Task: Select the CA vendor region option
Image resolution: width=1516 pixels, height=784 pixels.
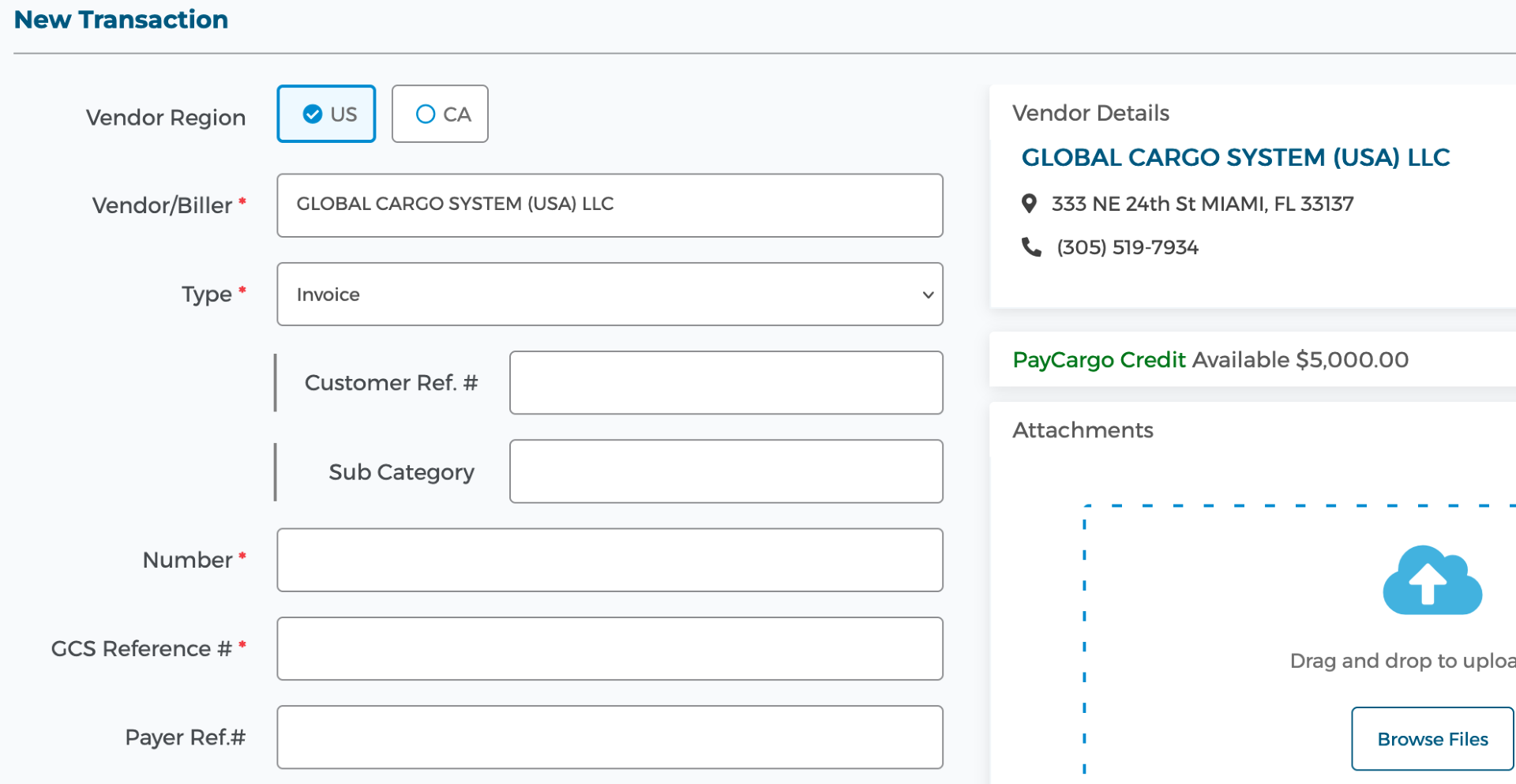Action: (x=440, y=114)
